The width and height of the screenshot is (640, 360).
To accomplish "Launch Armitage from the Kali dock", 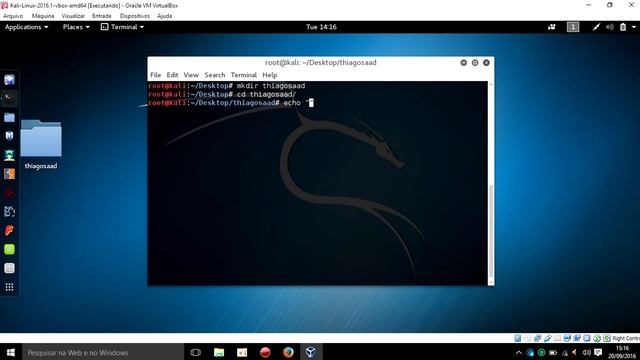I will (x=9, y=155).
